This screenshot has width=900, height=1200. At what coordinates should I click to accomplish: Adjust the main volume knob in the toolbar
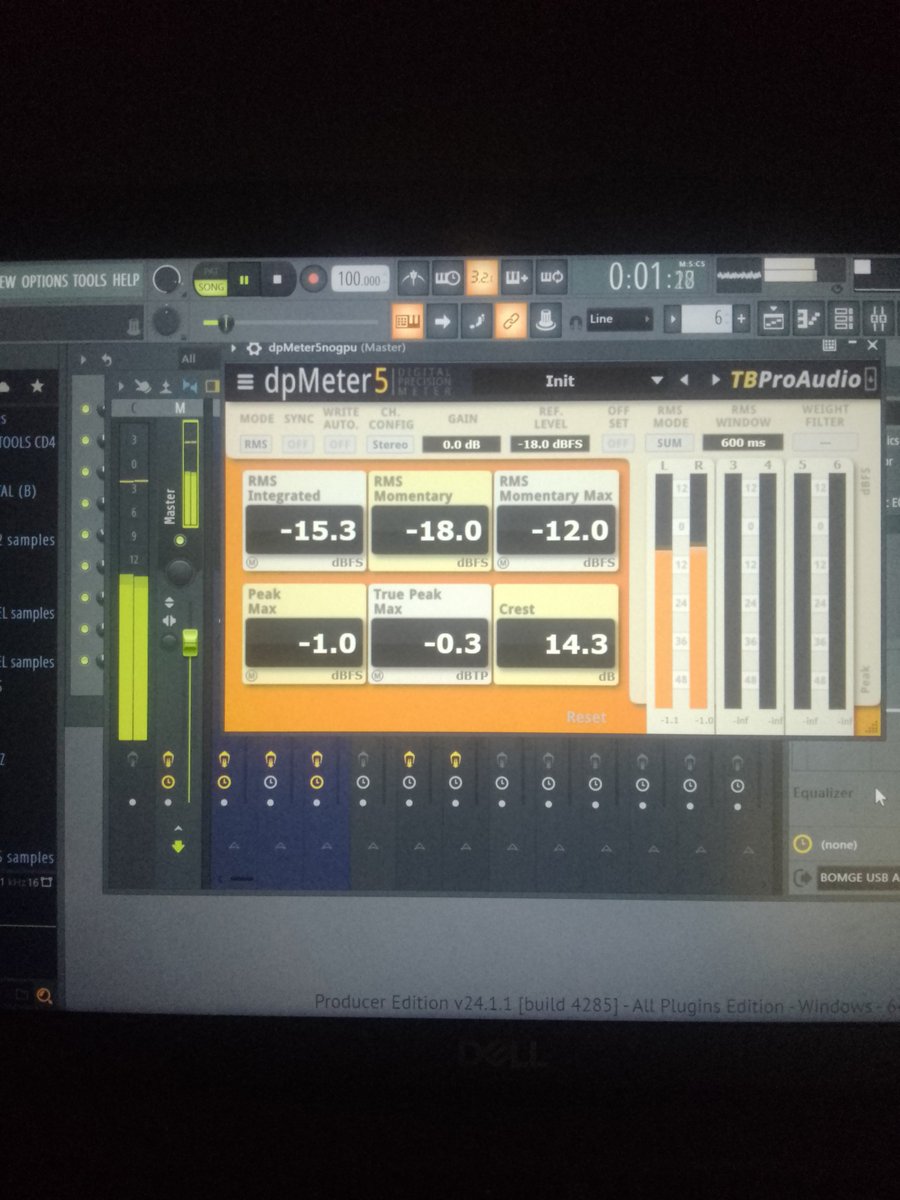(166, 280)
